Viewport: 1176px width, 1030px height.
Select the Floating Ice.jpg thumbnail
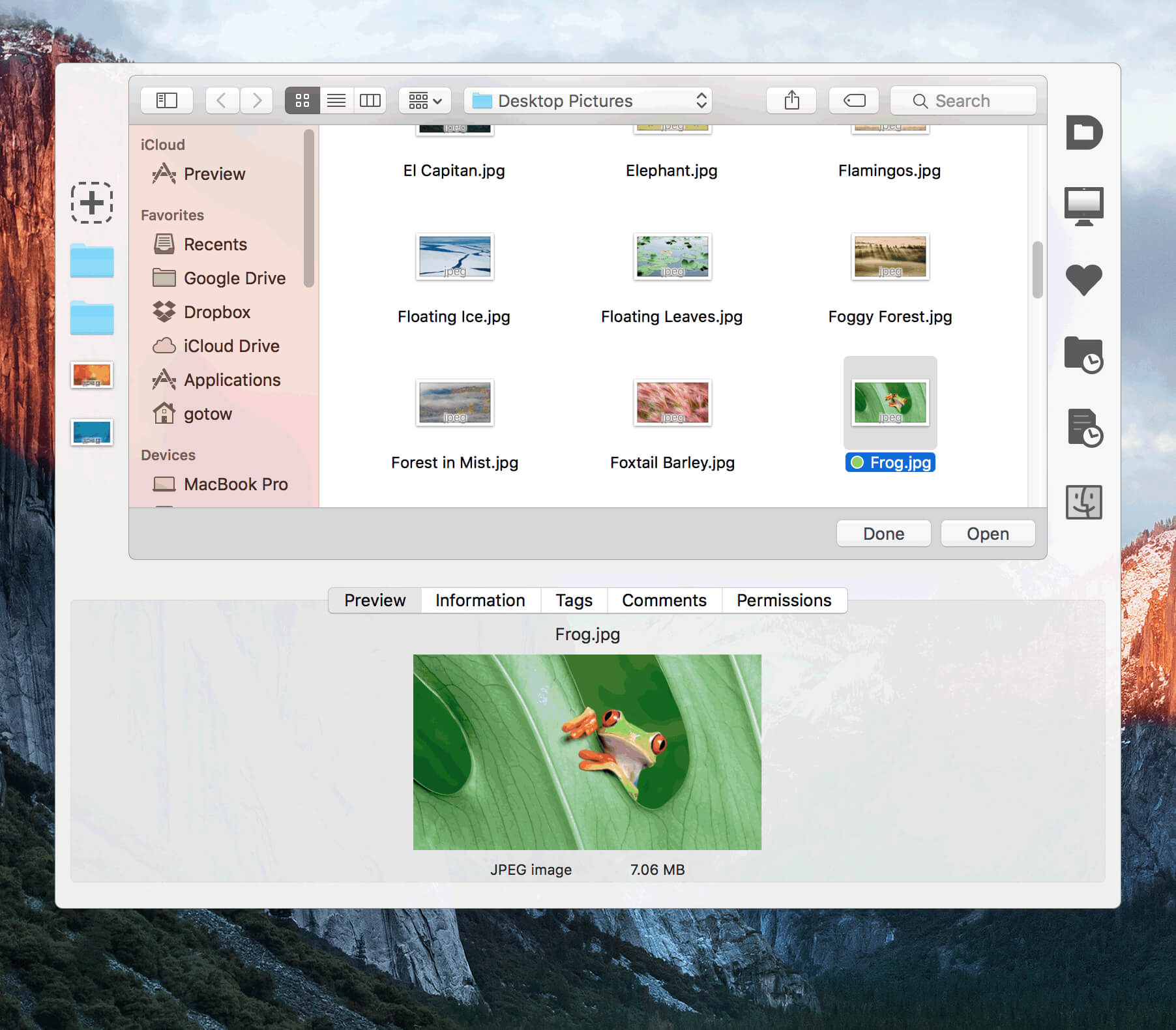click(x=455, y=257)
